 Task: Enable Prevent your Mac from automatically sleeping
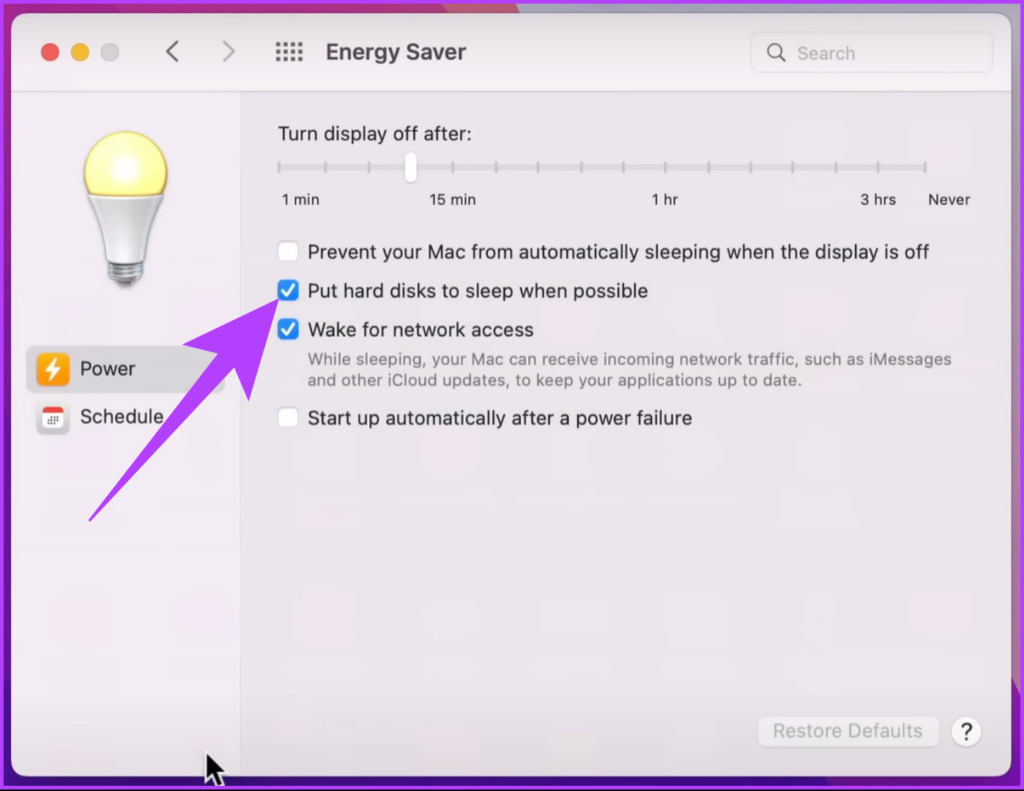coord(288,251)
